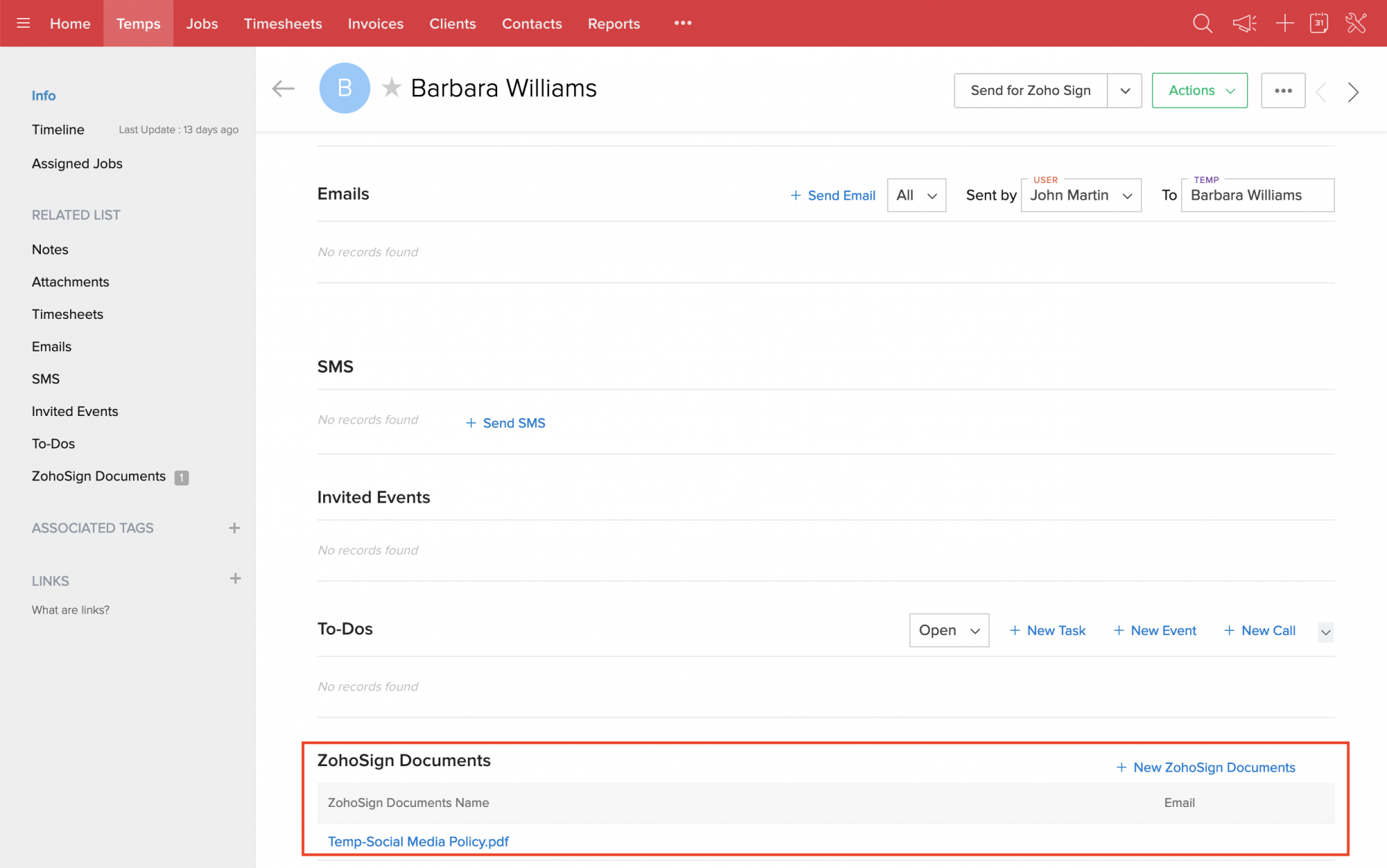This screenshot has width=1387, height=868.
Task: Add a new link plus icon
Action: 235,578
